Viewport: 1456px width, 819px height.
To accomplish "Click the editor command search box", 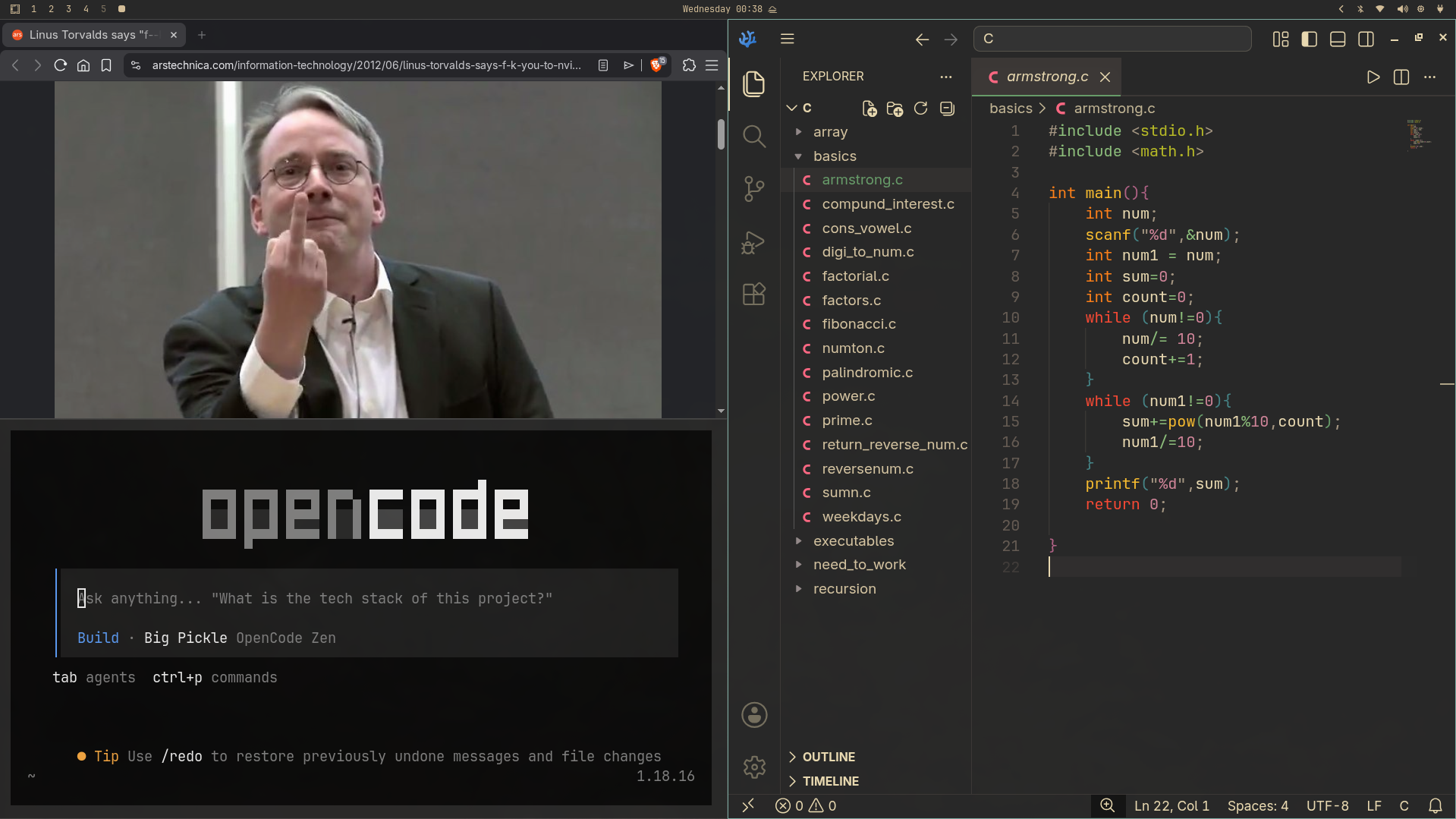I will [x=1112, y=39].
